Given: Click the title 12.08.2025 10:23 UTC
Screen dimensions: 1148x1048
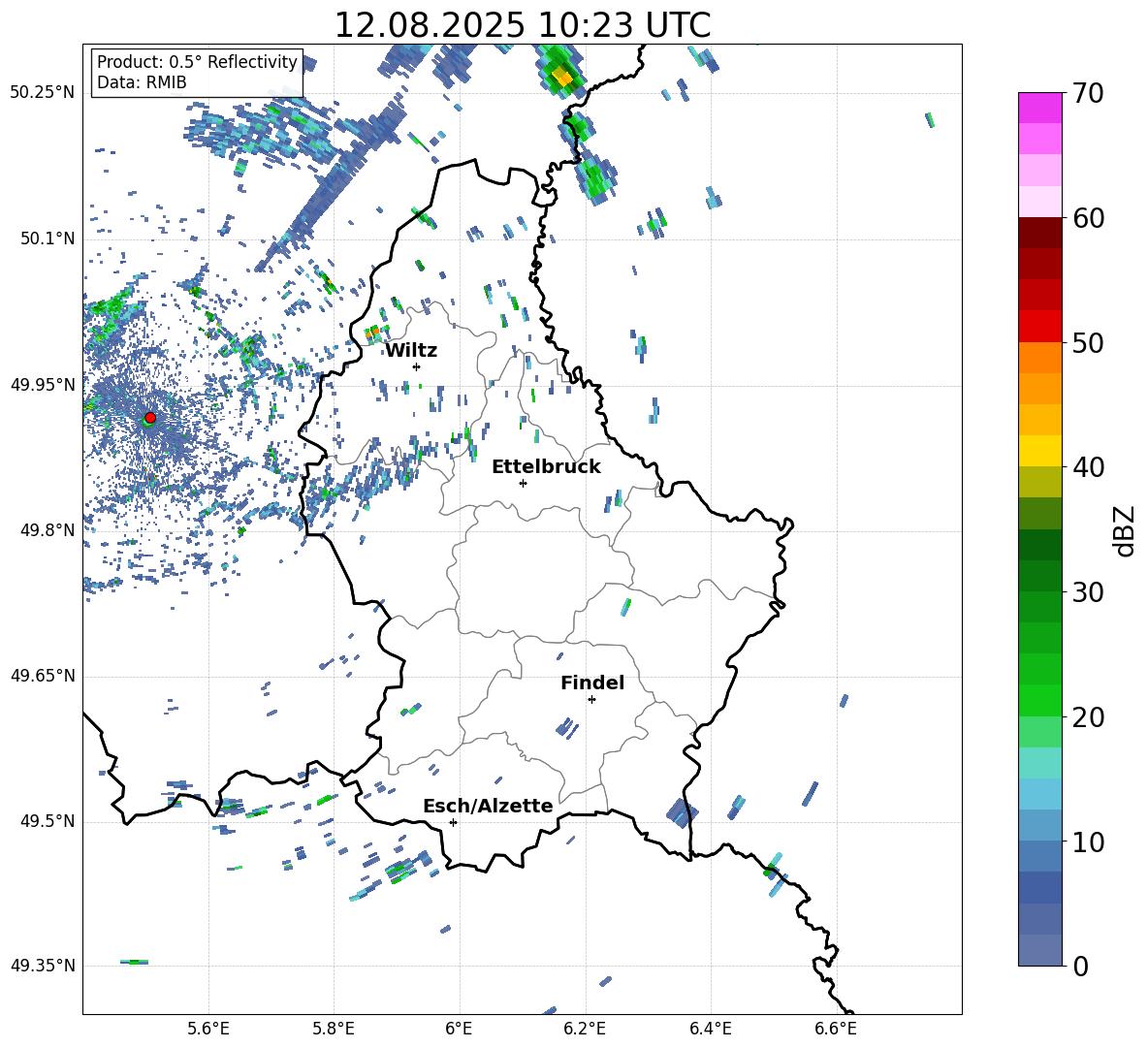Looking at the screenshot, I should [522, 25].
